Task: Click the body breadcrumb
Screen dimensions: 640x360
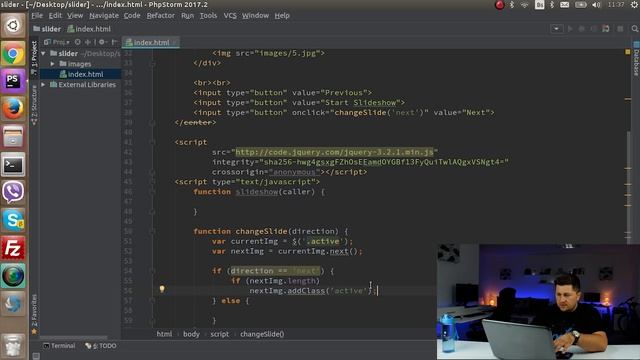Action: [x=191, y=334]
